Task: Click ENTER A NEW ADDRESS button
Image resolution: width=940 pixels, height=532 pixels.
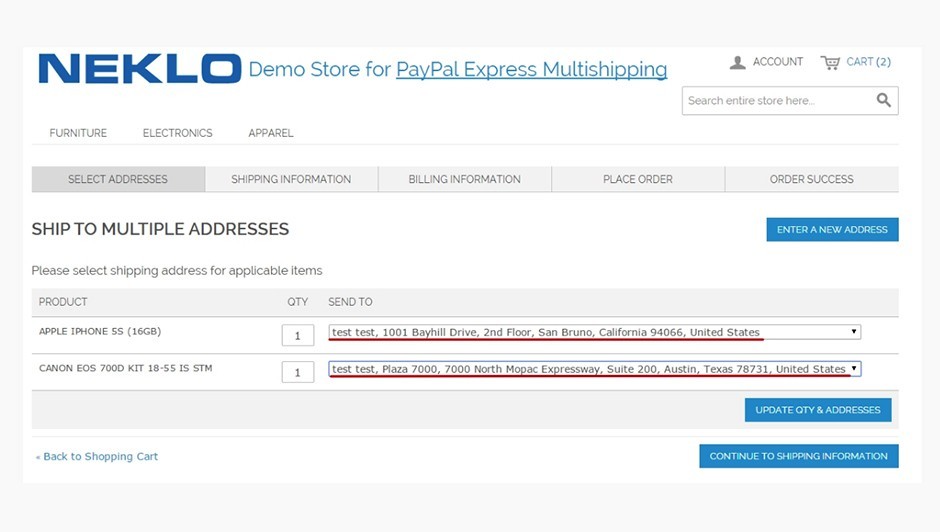Action: click(832, 230)
